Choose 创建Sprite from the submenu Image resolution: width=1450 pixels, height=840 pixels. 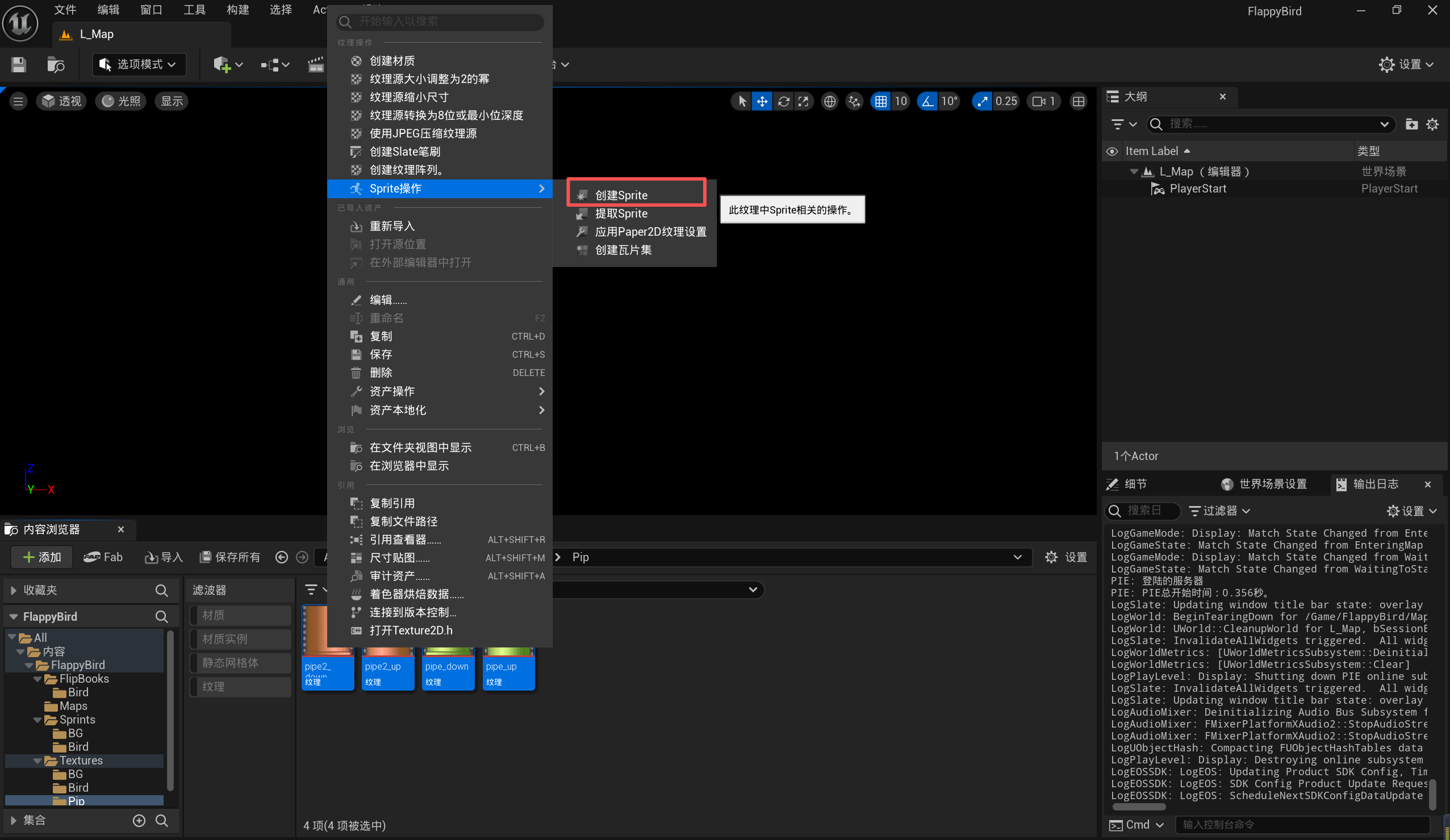621,195
